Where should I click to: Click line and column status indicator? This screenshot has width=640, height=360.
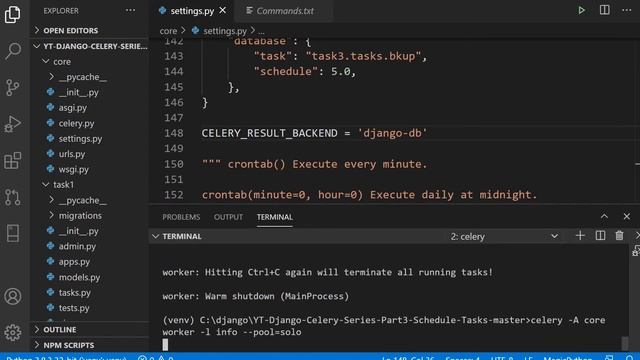coord(408,358)
